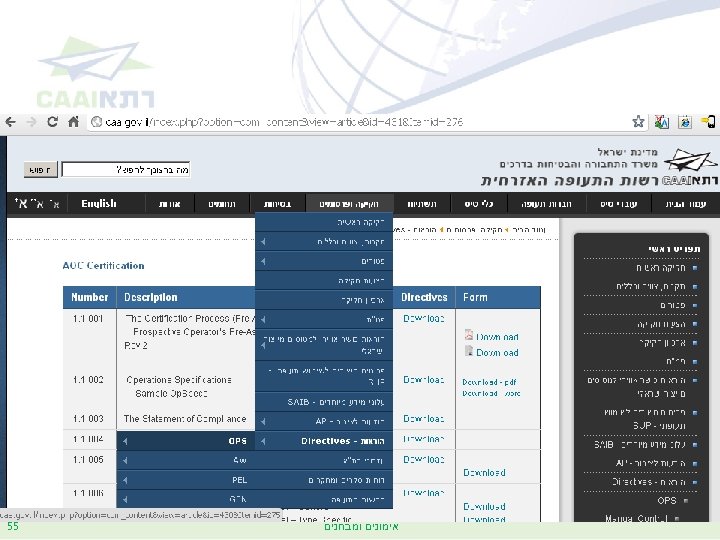Click the PDF icon in row 1.1 001

pyautogui.click(x=468, y=335)
